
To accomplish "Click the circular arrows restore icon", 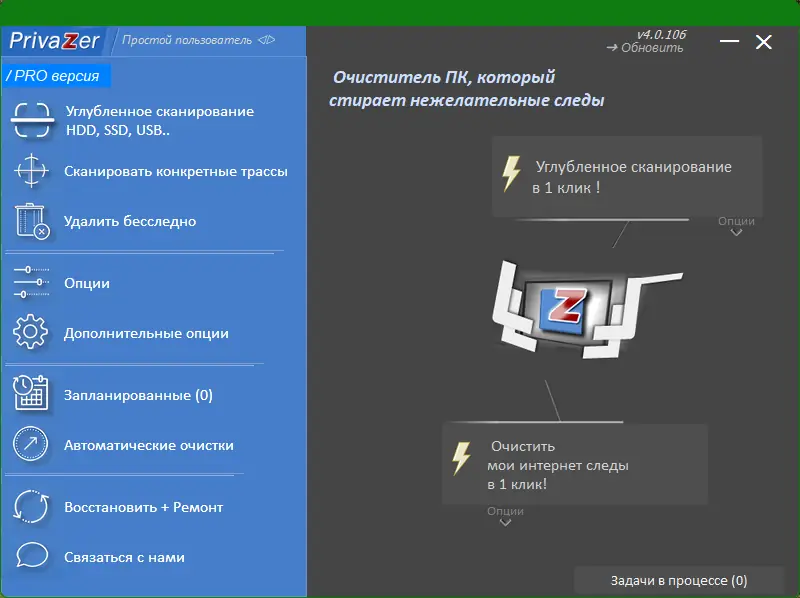I will pos(31,507).
